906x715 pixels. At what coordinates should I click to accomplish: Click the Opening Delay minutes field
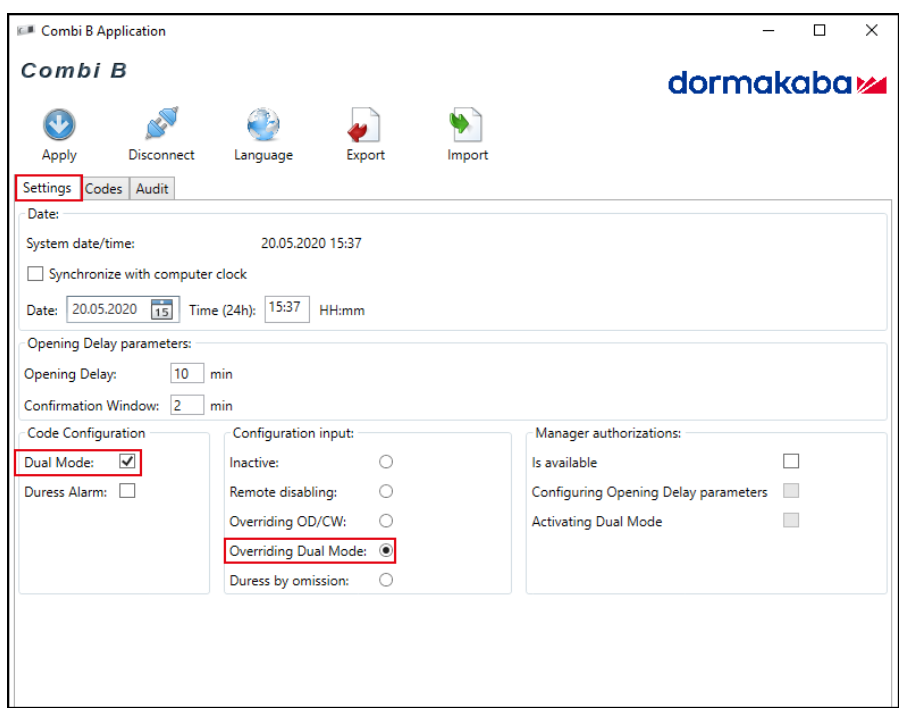point(186,374)
